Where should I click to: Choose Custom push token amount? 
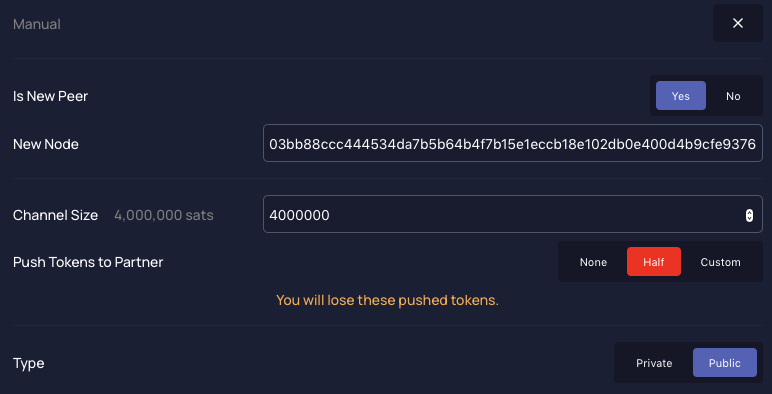pos(720,262)
